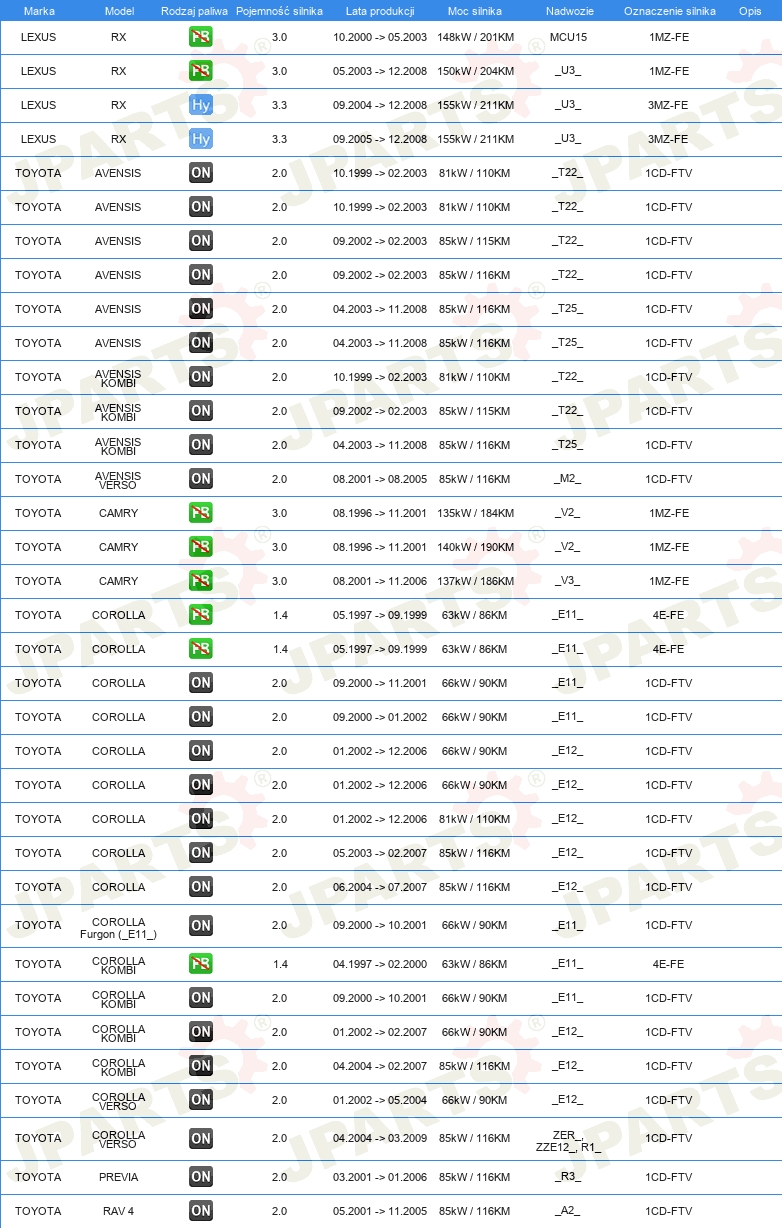This screenshot has width=782, height=1228.
Task: Click the diesel ON icon in the Corolla 81kW / 110KM row
Action: click(x=201, y=819)
